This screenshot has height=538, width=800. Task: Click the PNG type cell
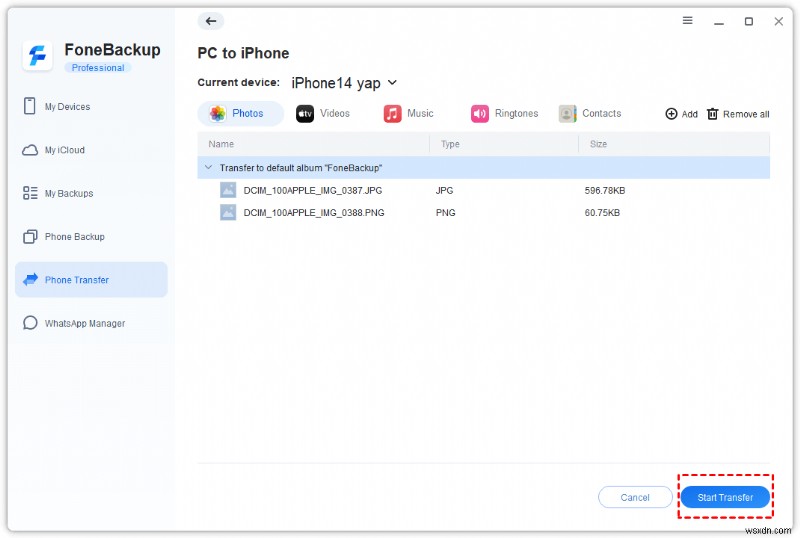click(445, 212)
